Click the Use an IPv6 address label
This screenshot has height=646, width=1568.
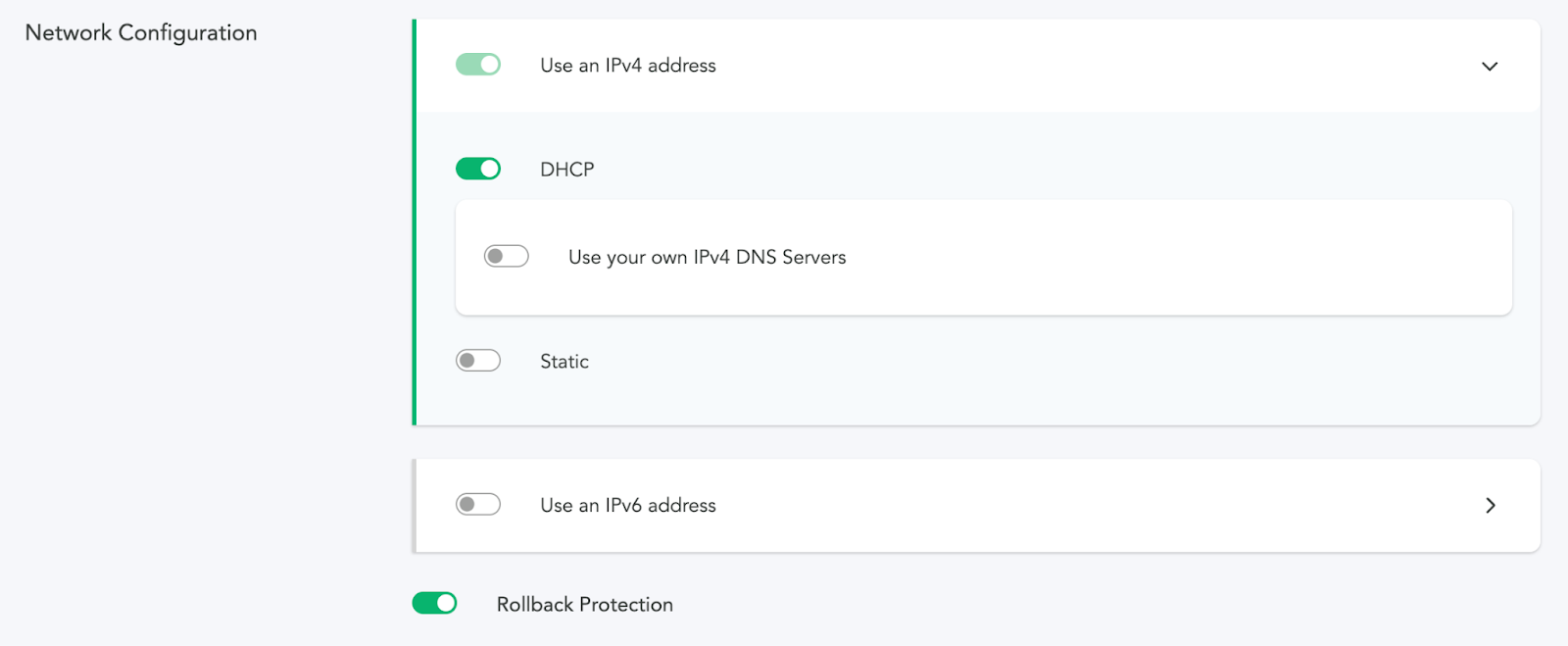(628, 506)
